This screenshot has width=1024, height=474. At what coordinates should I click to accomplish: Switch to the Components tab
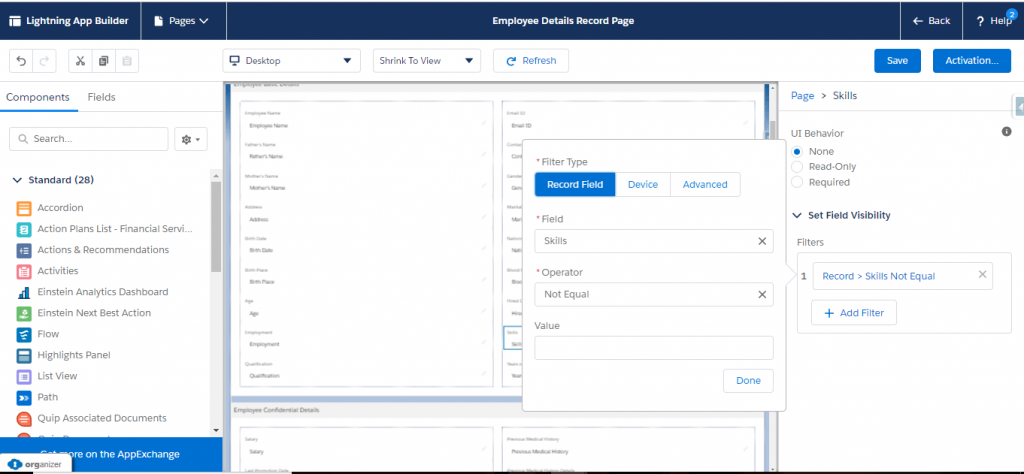tap(38, 97)
